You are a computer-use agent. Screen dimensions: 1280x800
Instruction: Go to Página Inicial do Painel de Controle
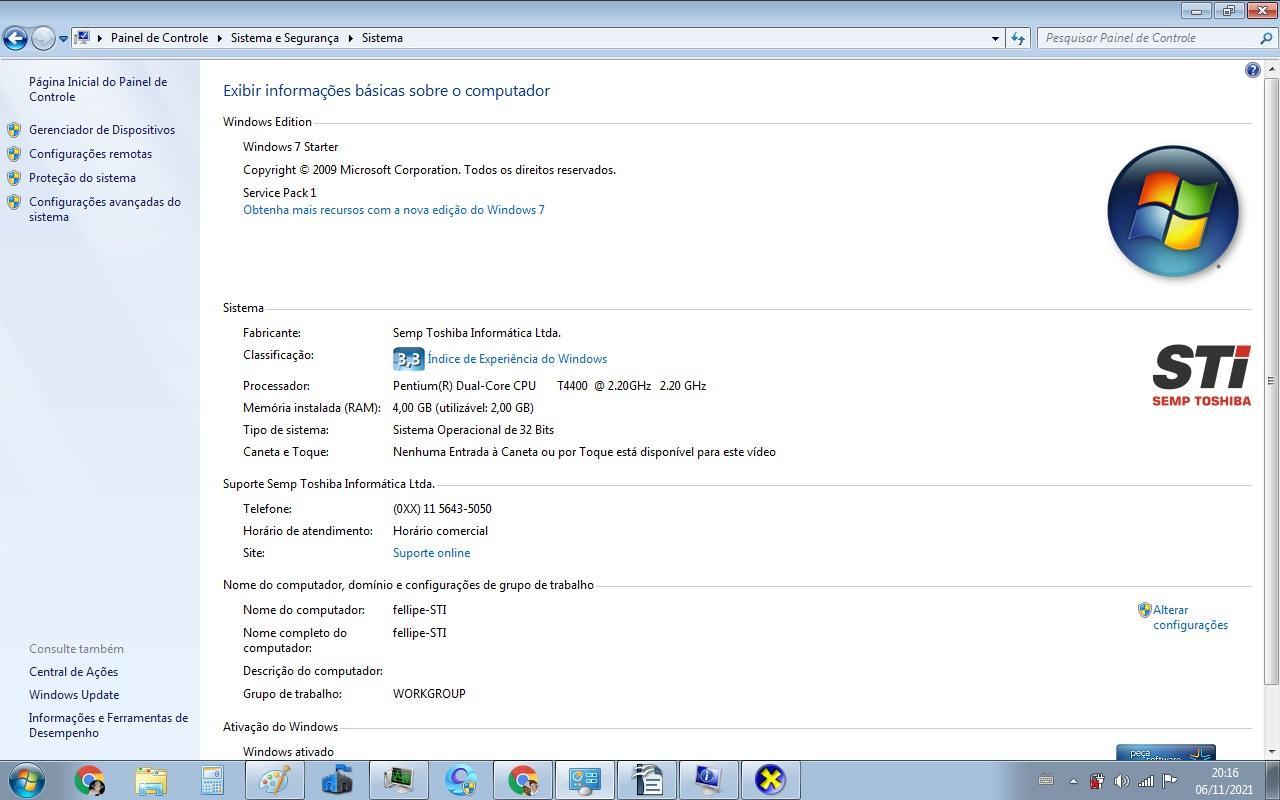98,89
